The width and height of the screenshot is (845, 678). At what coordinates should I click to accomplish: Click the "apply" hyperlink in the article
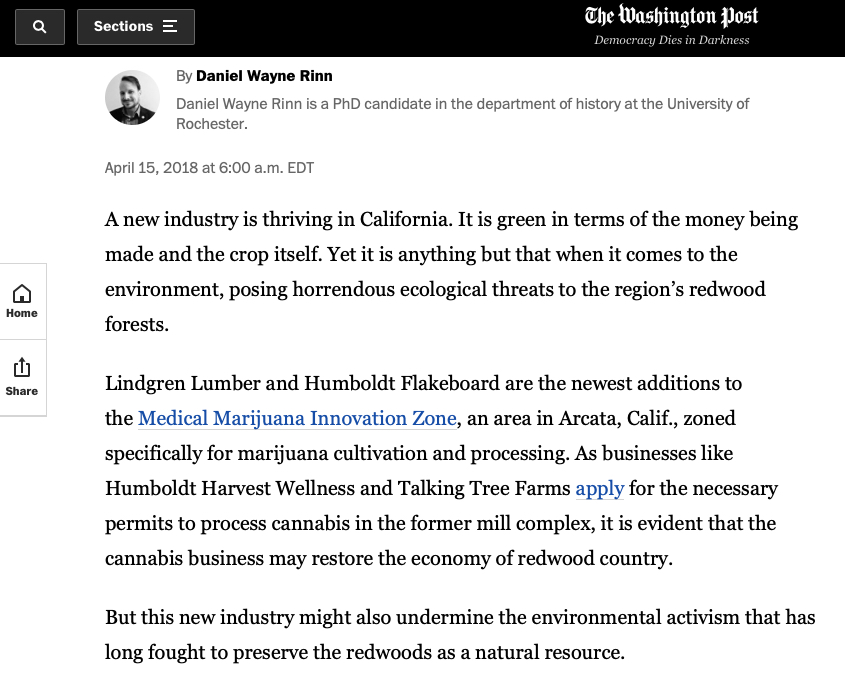click(x=599, y=489)
